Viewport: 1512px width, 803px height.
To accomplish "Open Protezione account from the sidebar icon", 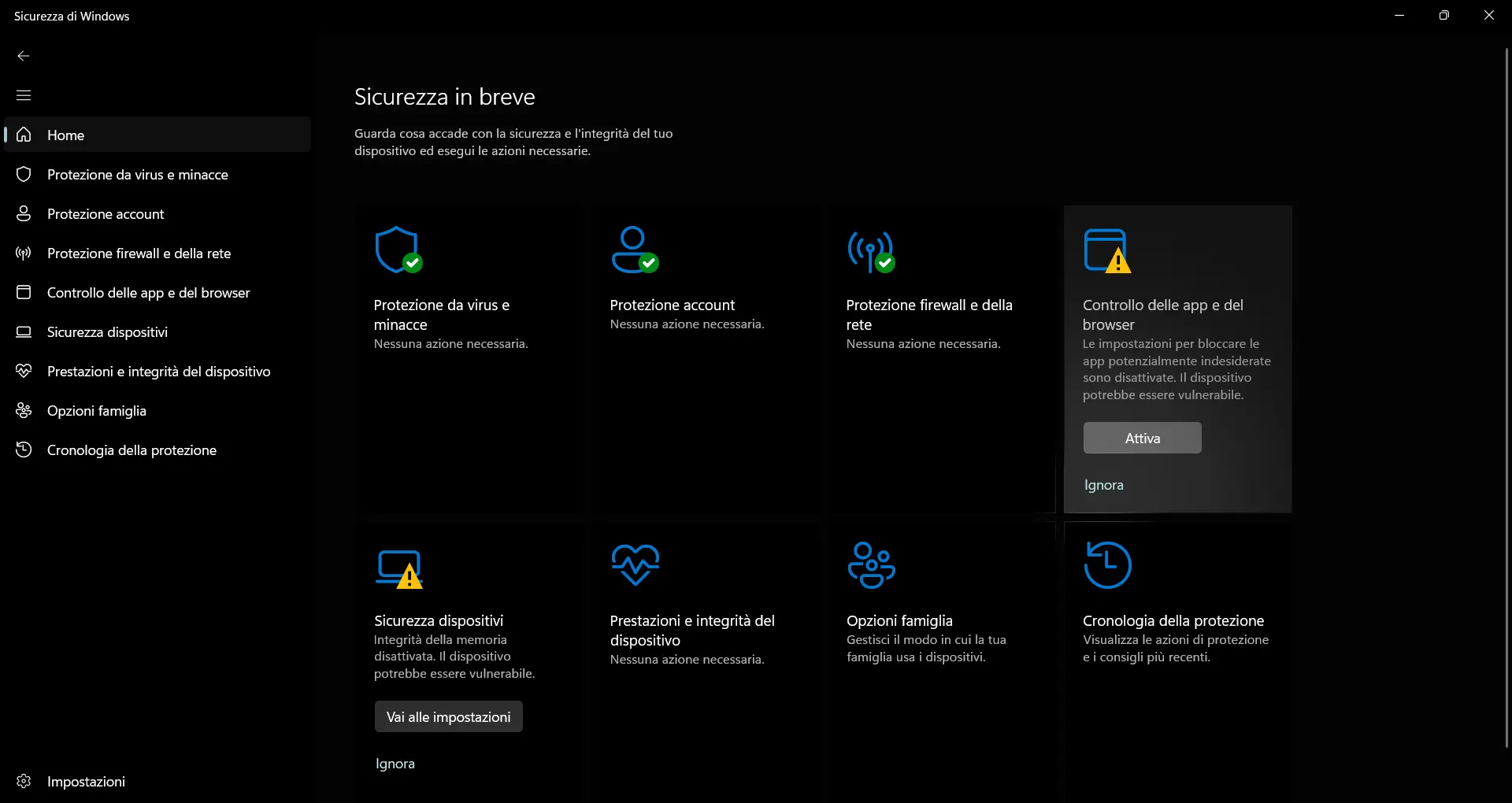I will click(x=24, y=213).
